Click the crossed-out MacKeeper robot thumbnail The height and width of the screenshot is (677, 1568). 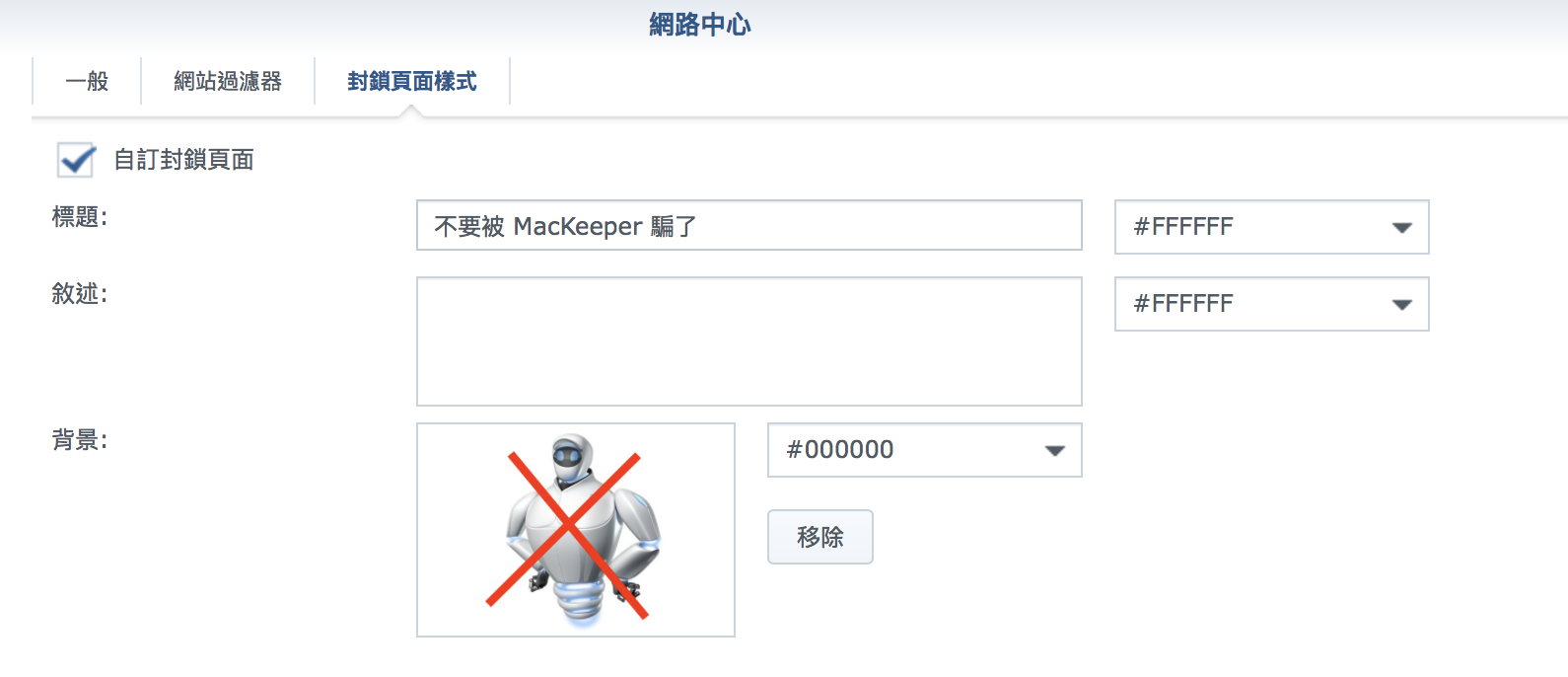tap(576, 530)
